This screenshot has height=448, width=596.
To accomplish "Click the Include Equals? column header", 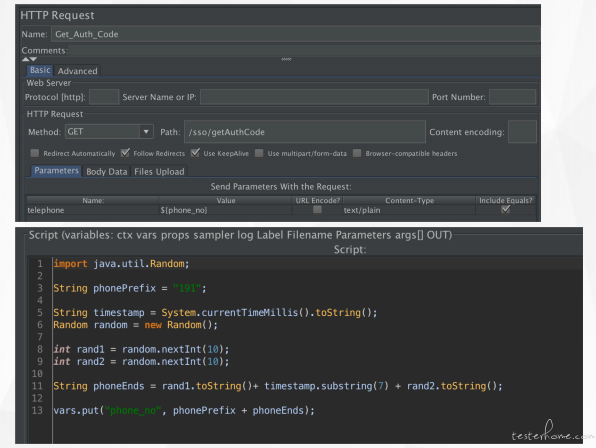I will coord(506,200).
